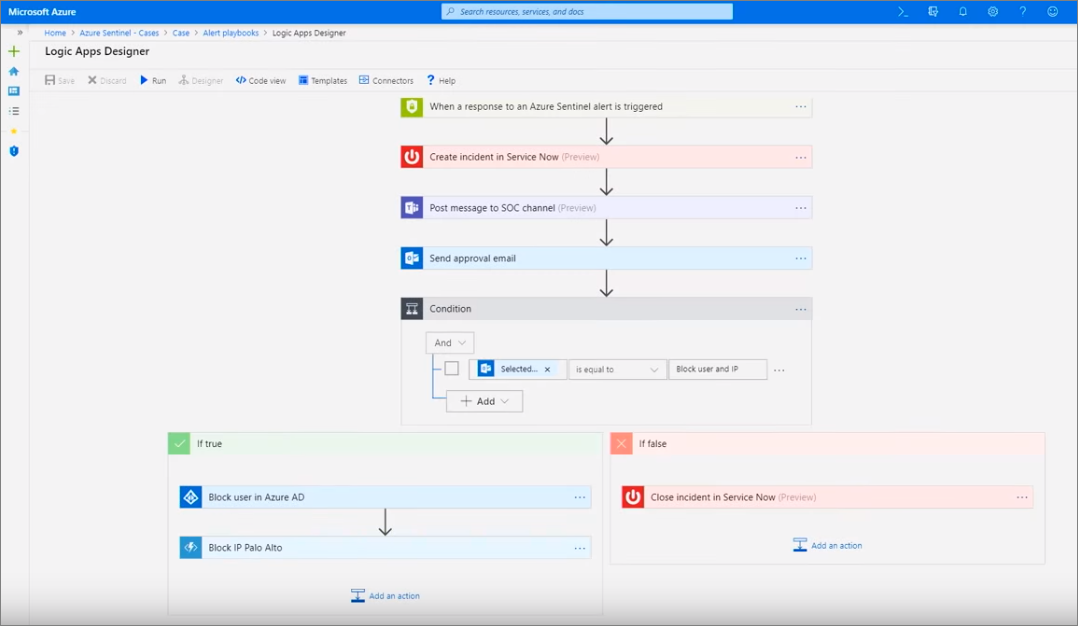Open Help in the designer toolbar
Screen dimensions: 1078x626
(x=441, y=80)
